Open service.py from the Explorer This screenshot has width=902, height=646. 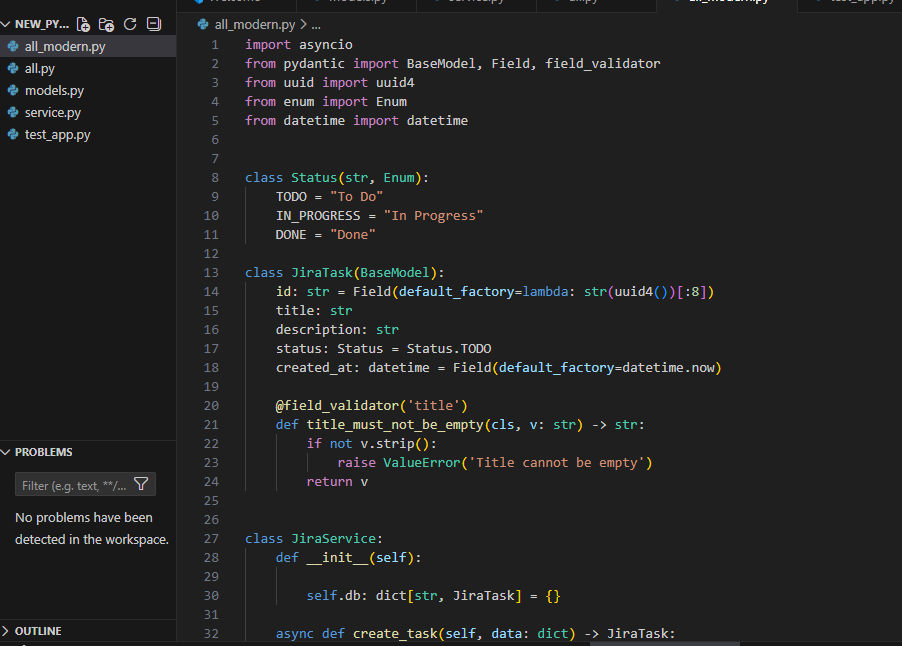point(53,112)
